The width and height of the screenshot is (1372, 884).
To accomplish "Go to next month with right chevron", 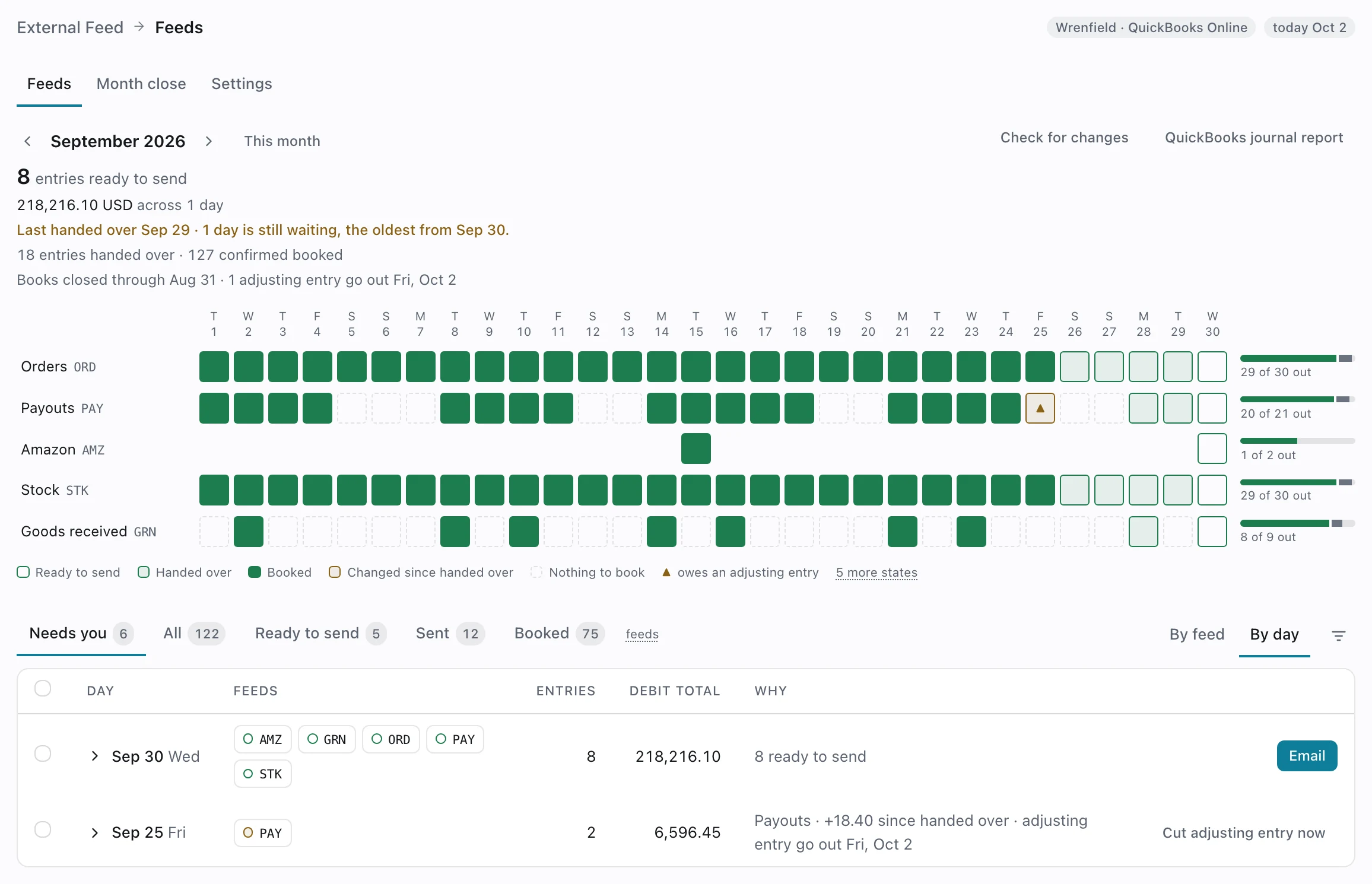I will 209,141.
